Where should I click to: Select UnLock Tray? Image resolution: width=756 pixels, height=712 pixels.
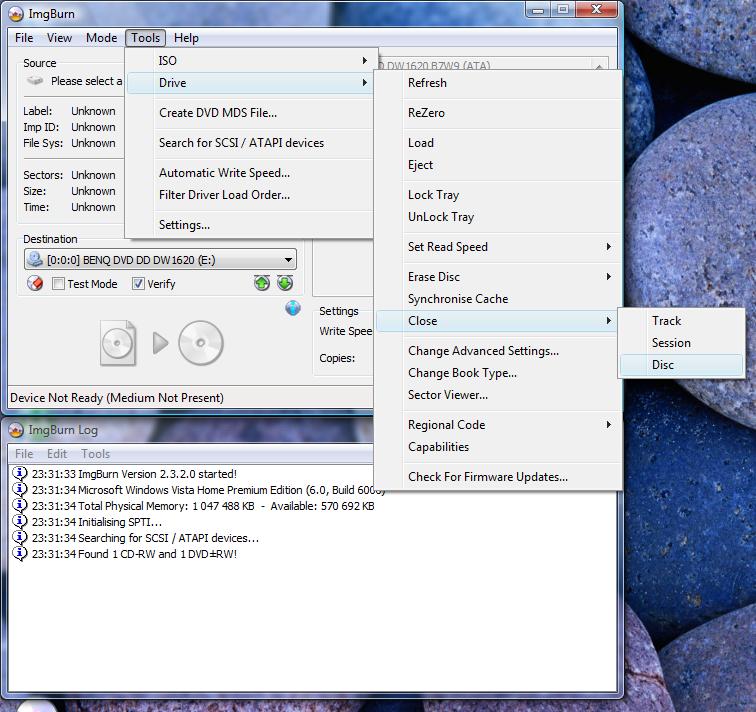(499, 217)
